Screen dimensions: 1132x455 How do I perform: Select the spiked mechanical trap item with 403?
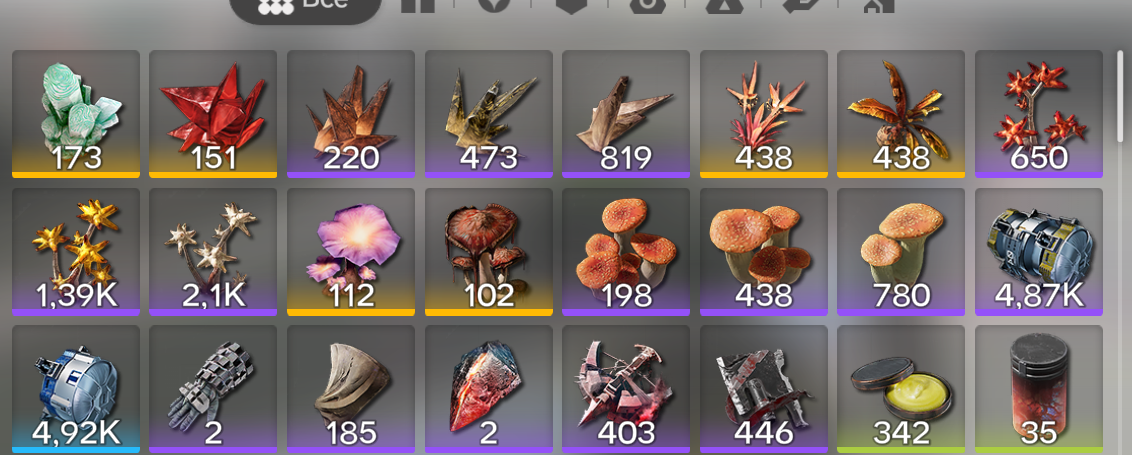(x=626, y=390)
